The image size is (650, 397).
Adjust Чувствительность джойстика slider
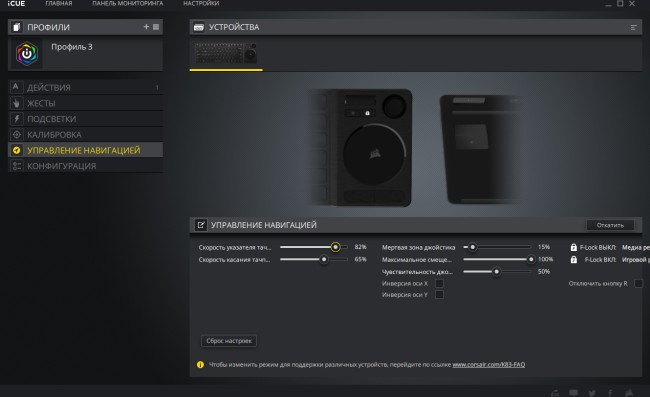click(496, 272)
